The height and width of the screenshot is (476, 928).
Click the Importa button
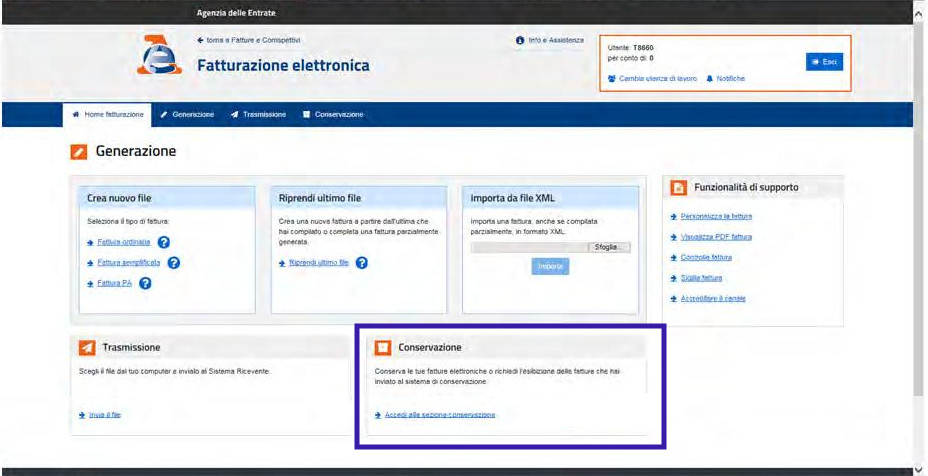(550, 266)
